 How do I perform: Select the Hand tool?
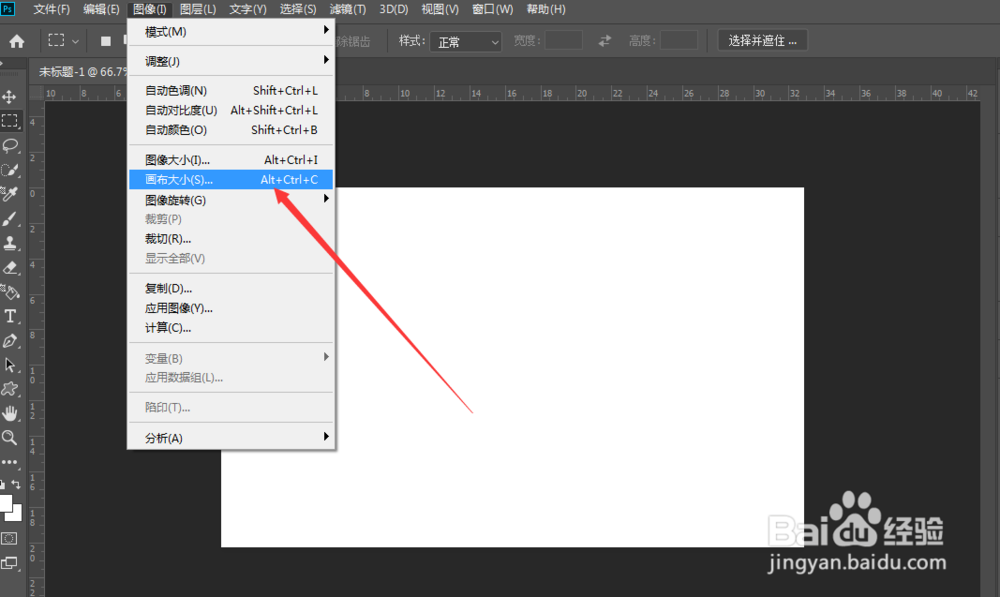click(x=10, y=413)
